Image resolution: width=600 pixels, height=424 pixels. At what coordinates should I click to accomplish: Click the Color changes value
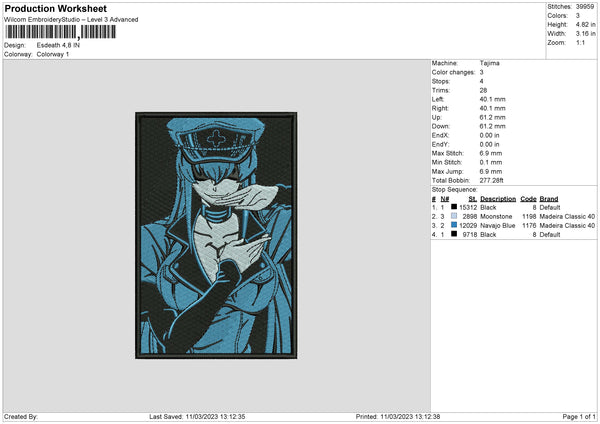click(x=481, y=72)
